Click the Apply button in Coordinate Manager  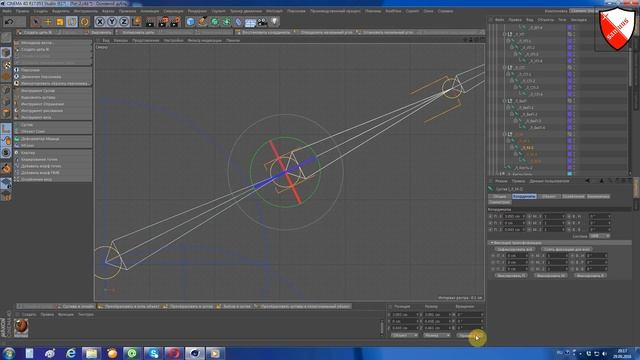469,335
